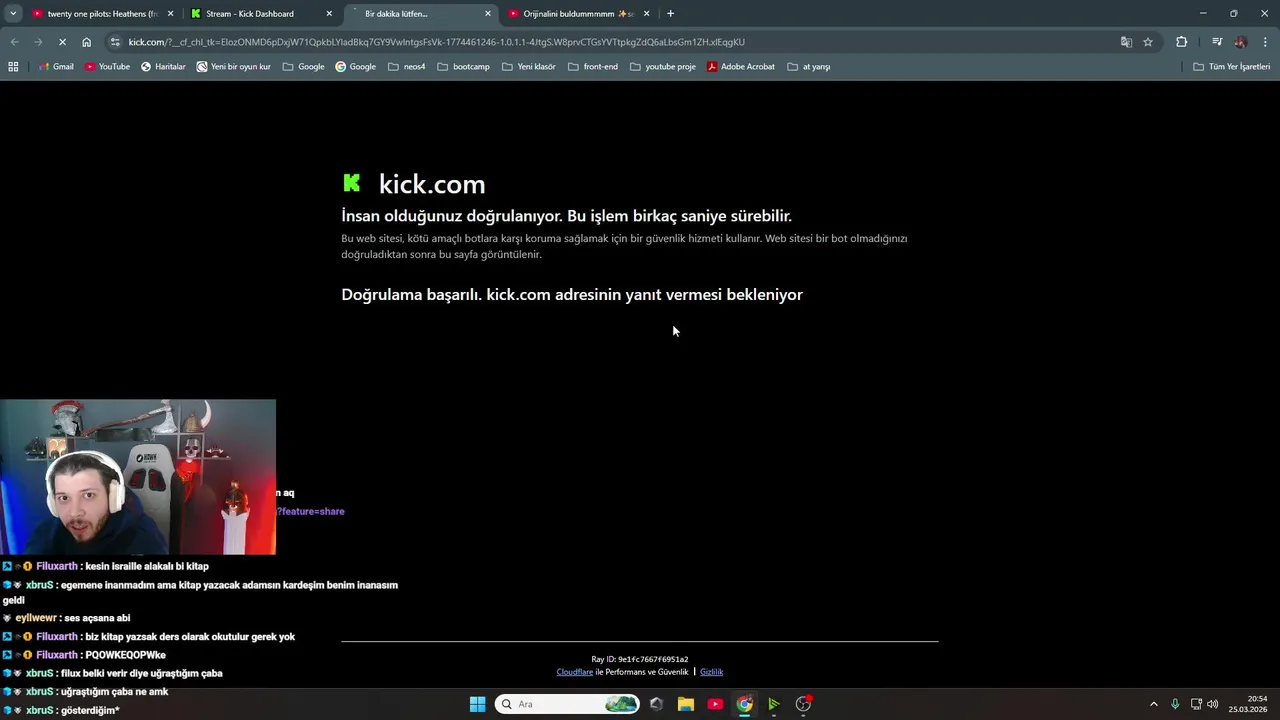Expand the Yeni klasör bookmark folder
1280x720 pixels.
(x=529, y=67)
